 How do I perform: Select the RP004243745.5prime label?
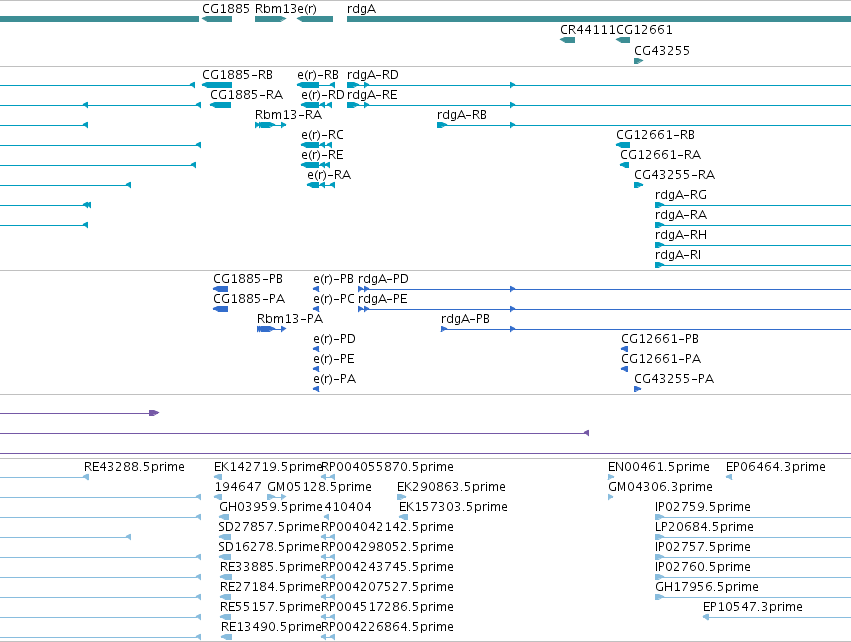pos(388,568)
